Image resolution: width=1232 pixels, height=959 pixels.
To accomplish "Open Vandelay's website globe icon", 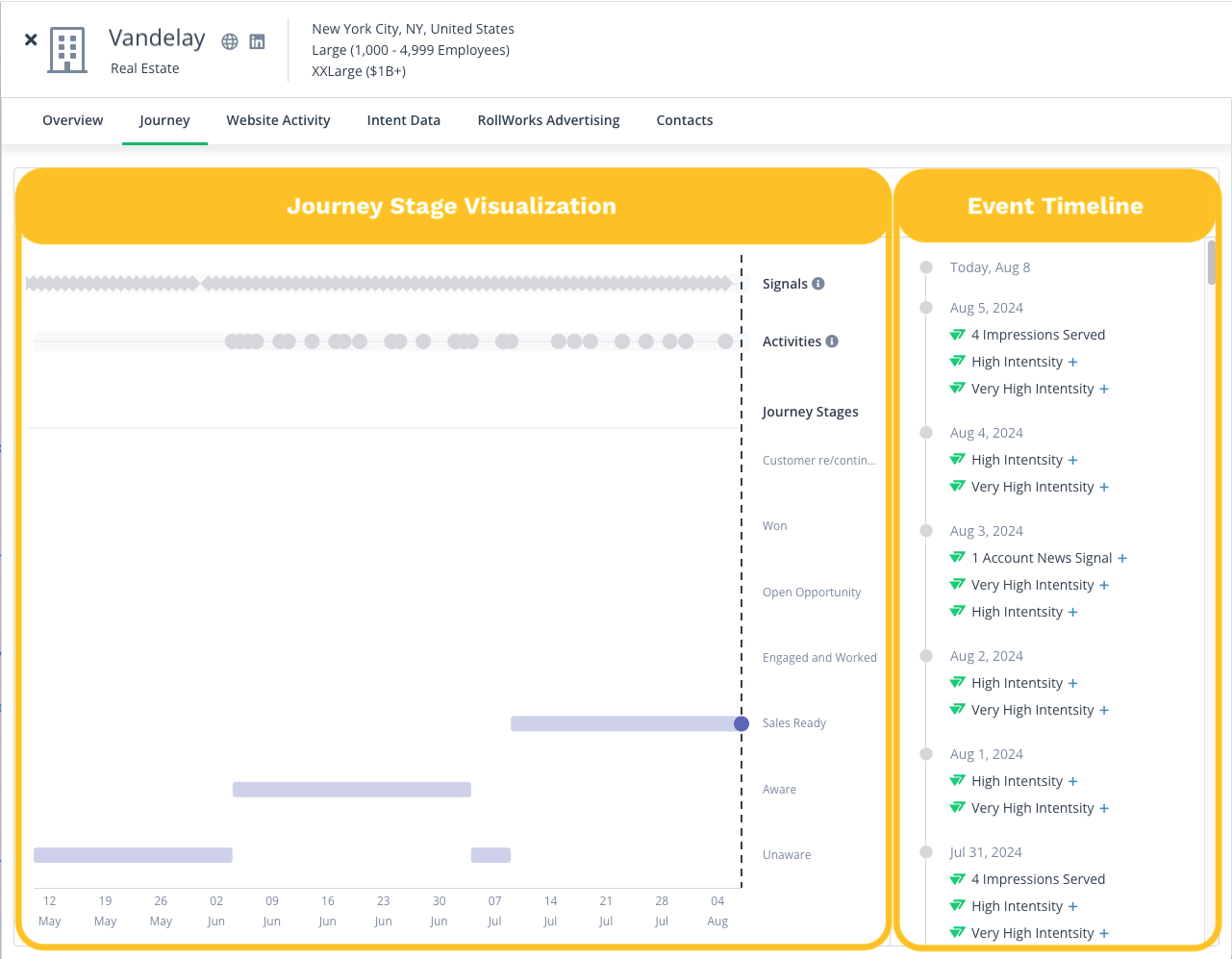I will tap(230, 41).
